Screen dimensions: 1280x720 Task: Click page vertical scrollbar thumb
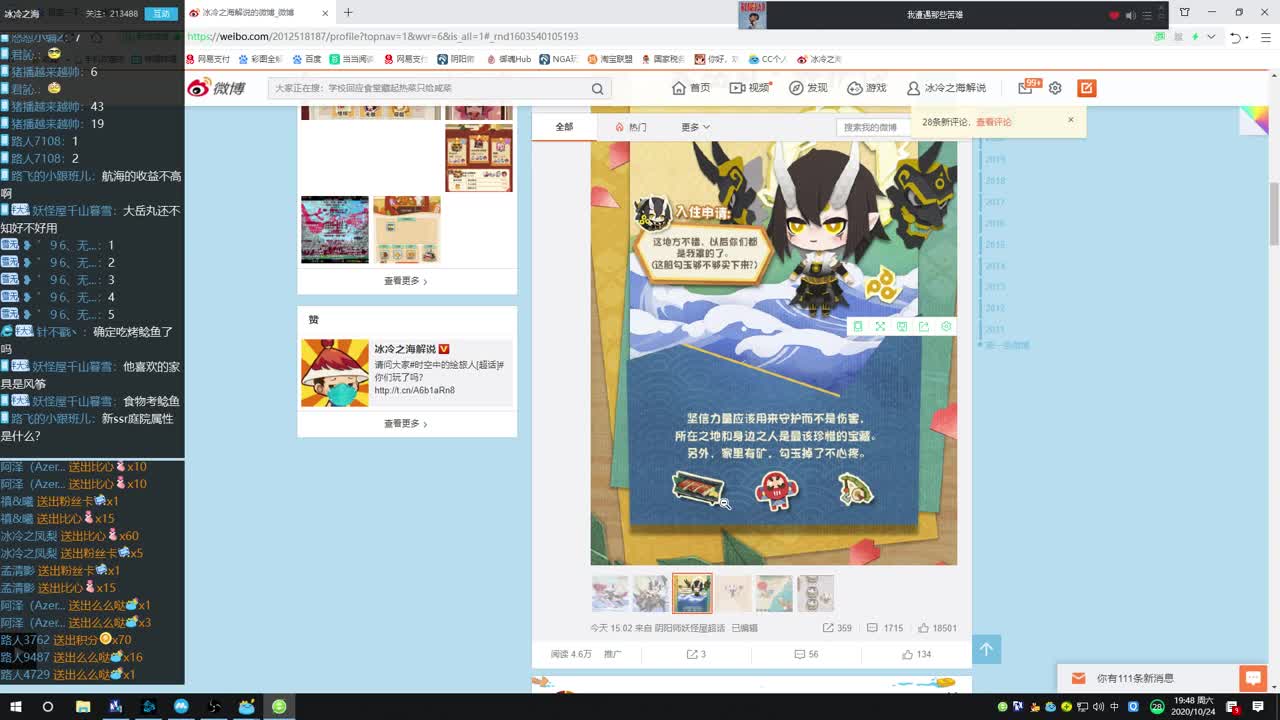pyautogui.click(x=1273, y=212)
